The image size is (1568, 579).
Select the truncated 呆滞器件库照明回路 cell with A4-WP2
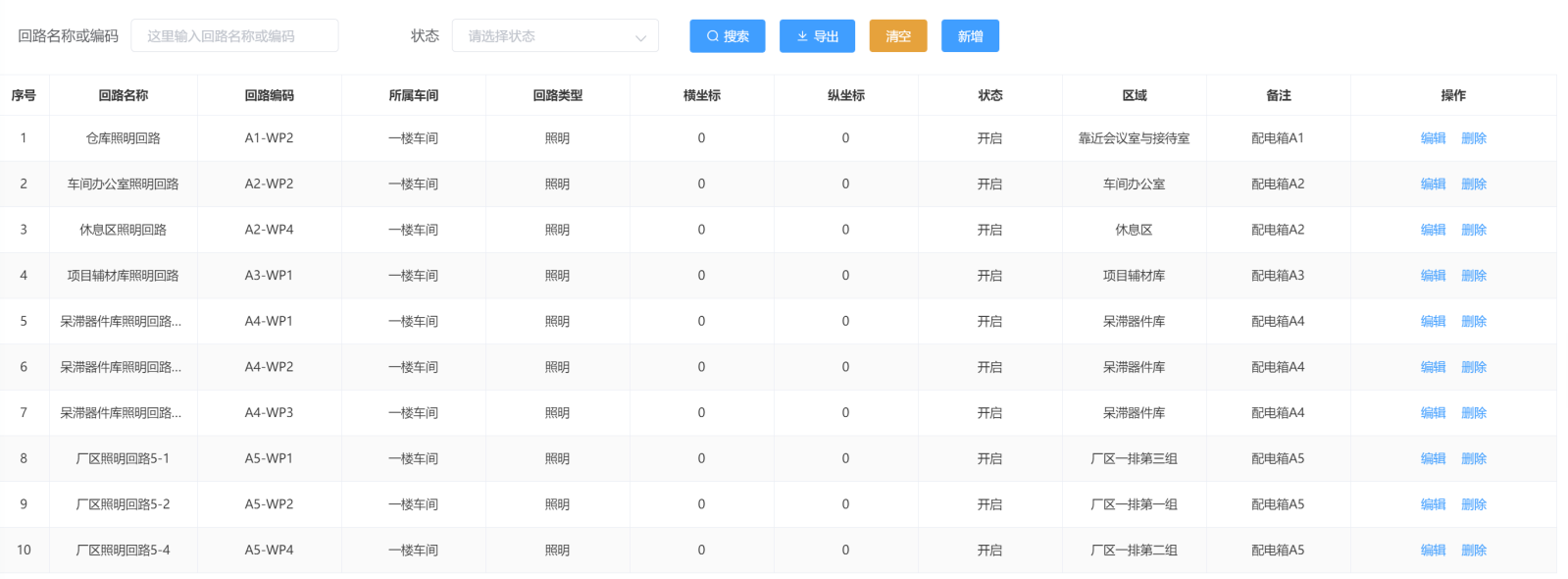tap(121, 367)
